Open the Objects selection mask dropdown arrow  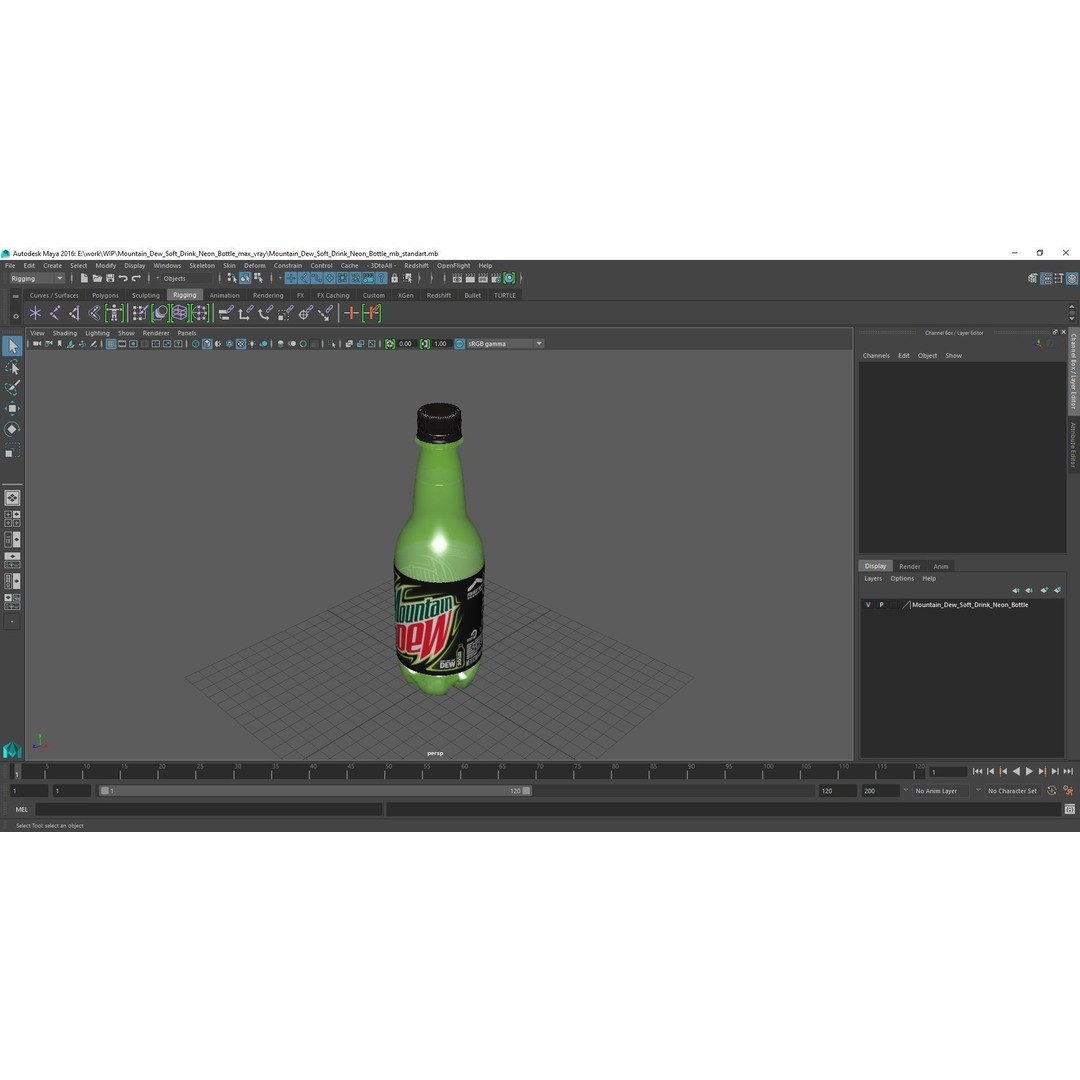click(157, 278)
